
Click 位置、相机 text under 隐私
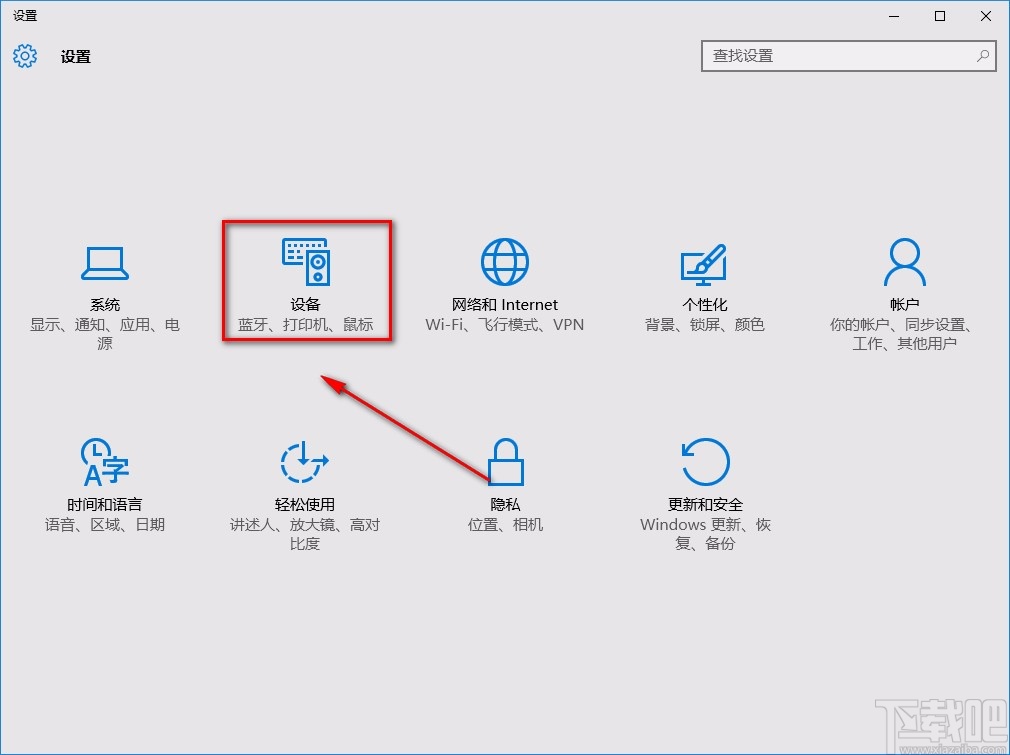tap(505, 523)
